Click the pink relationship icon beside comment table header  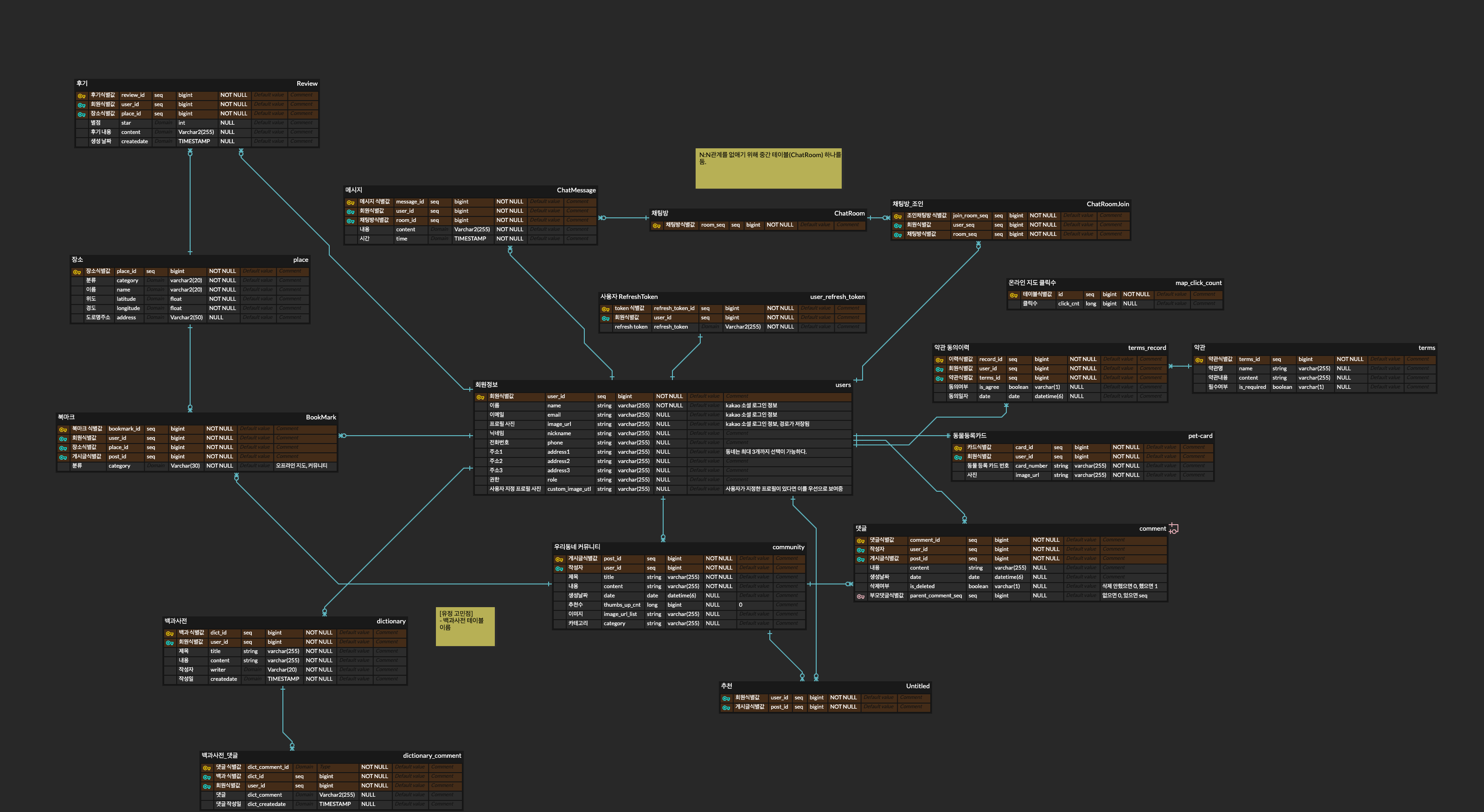[1173, 528]
